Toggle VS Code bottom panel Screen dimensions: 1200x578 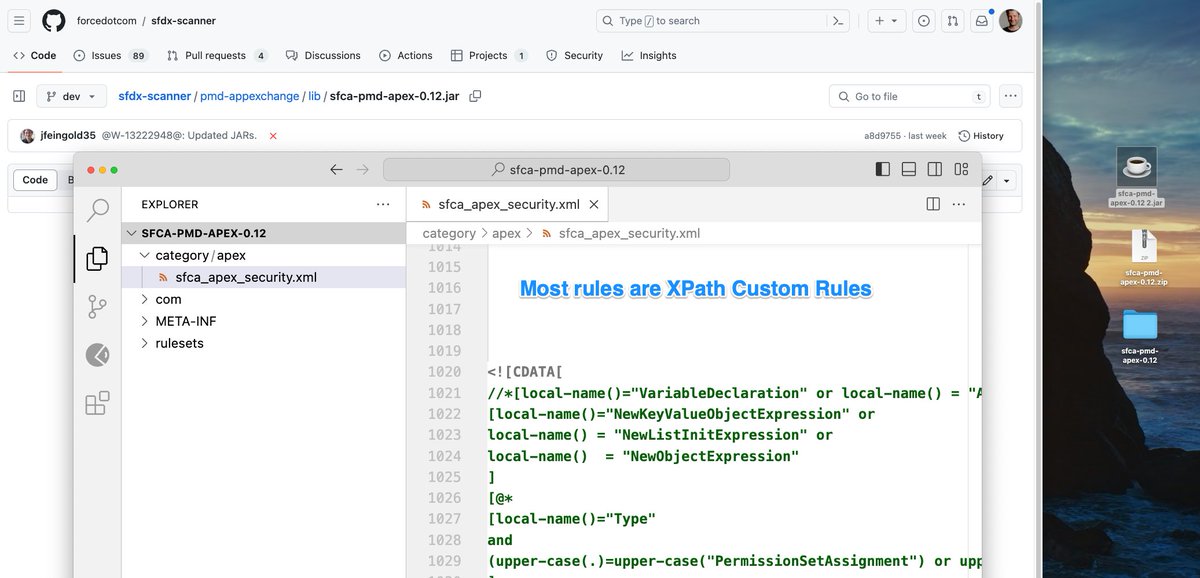tap(909, 170)
